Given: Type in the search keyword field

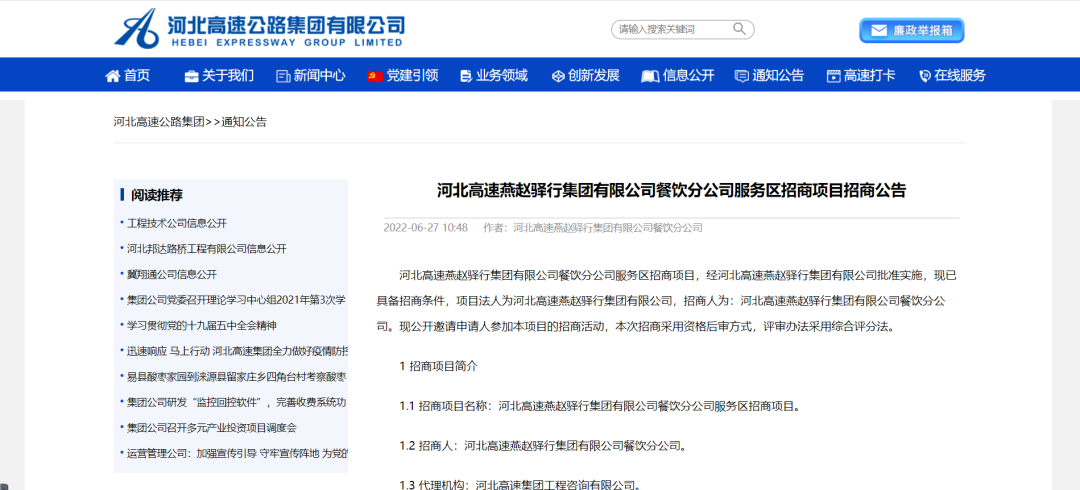Looking at the screenshot, I should [670, 29].
